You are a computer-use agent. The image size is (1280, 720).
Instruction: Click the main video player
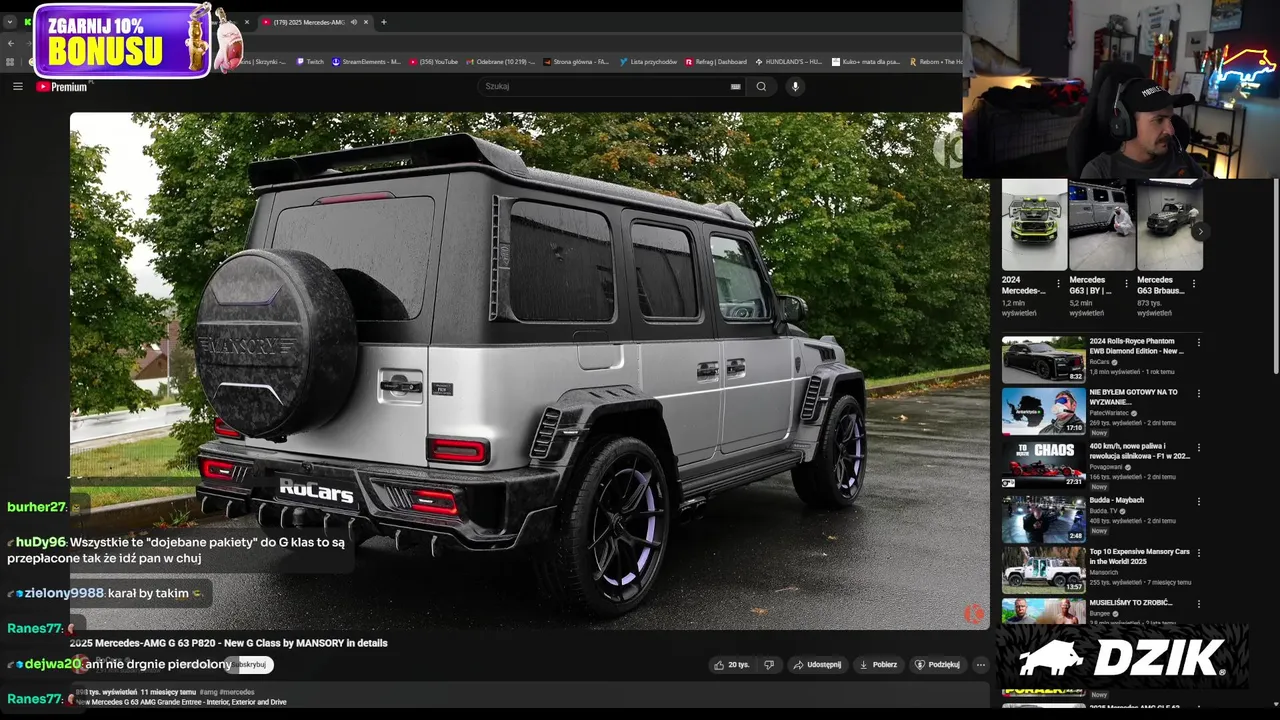click(530, 370)
